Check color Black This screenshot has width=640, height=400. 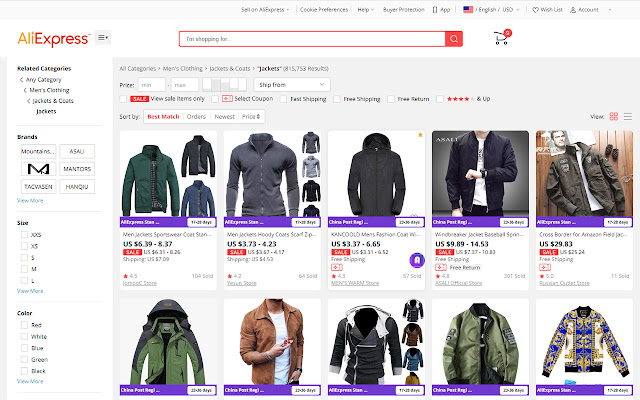[24, 371]
